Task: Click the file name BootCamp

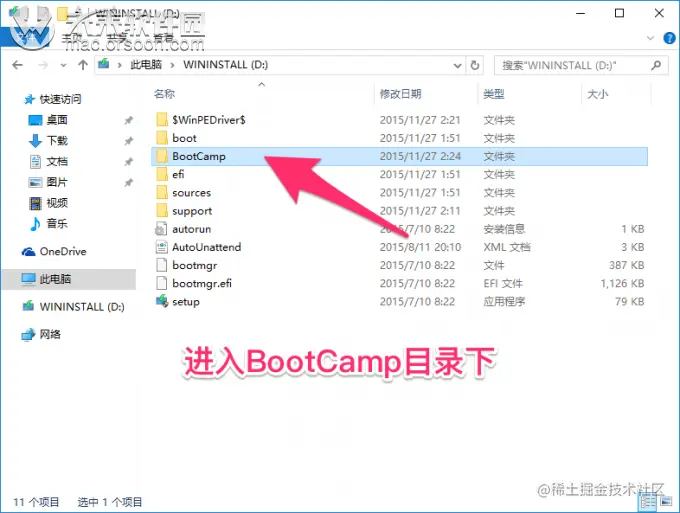Action: pyautogui.click(x=199, y=157)
